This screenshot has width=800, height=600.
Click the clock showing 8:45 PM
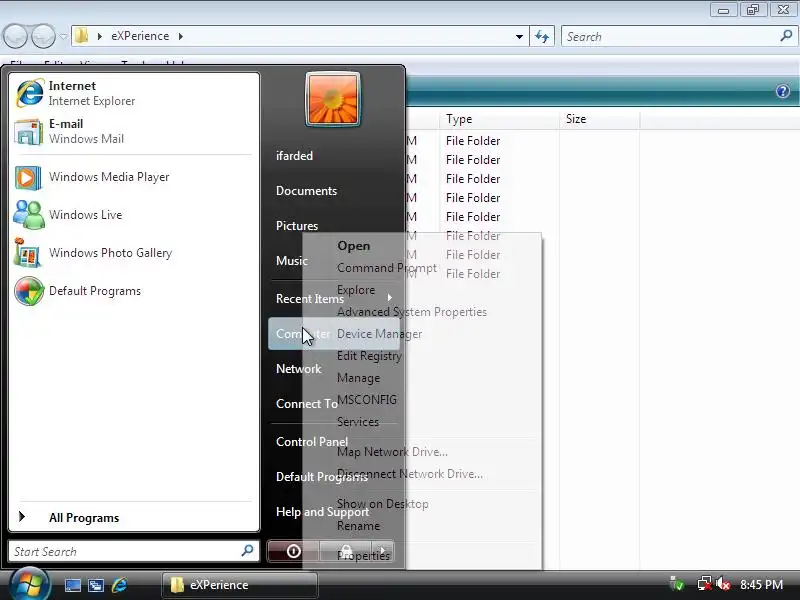pyautogui.click(x=761, y=584)
